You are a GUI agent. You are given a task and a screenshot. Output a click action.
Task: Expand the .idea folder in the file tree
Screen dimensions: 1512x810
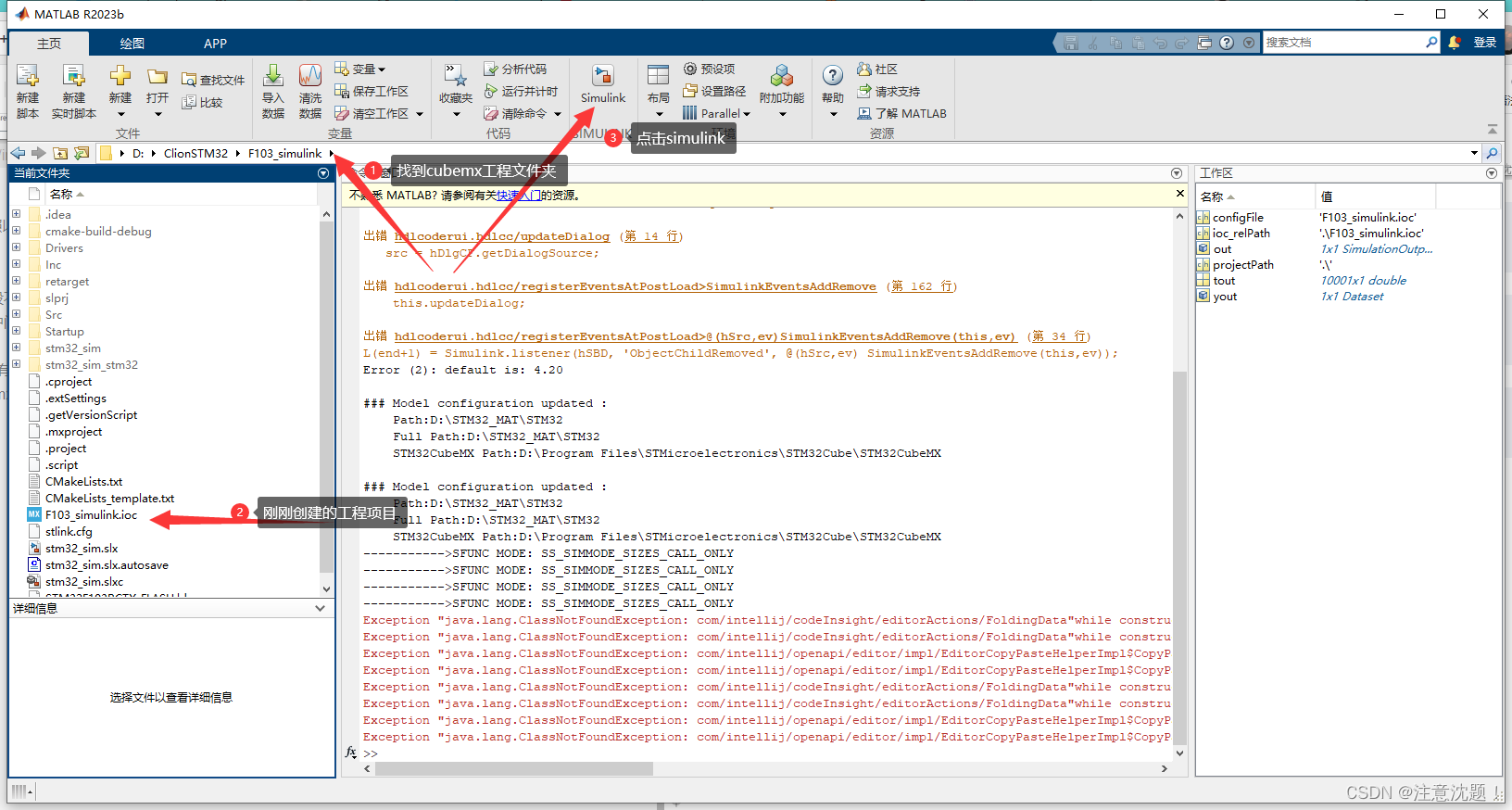(16, 214)
